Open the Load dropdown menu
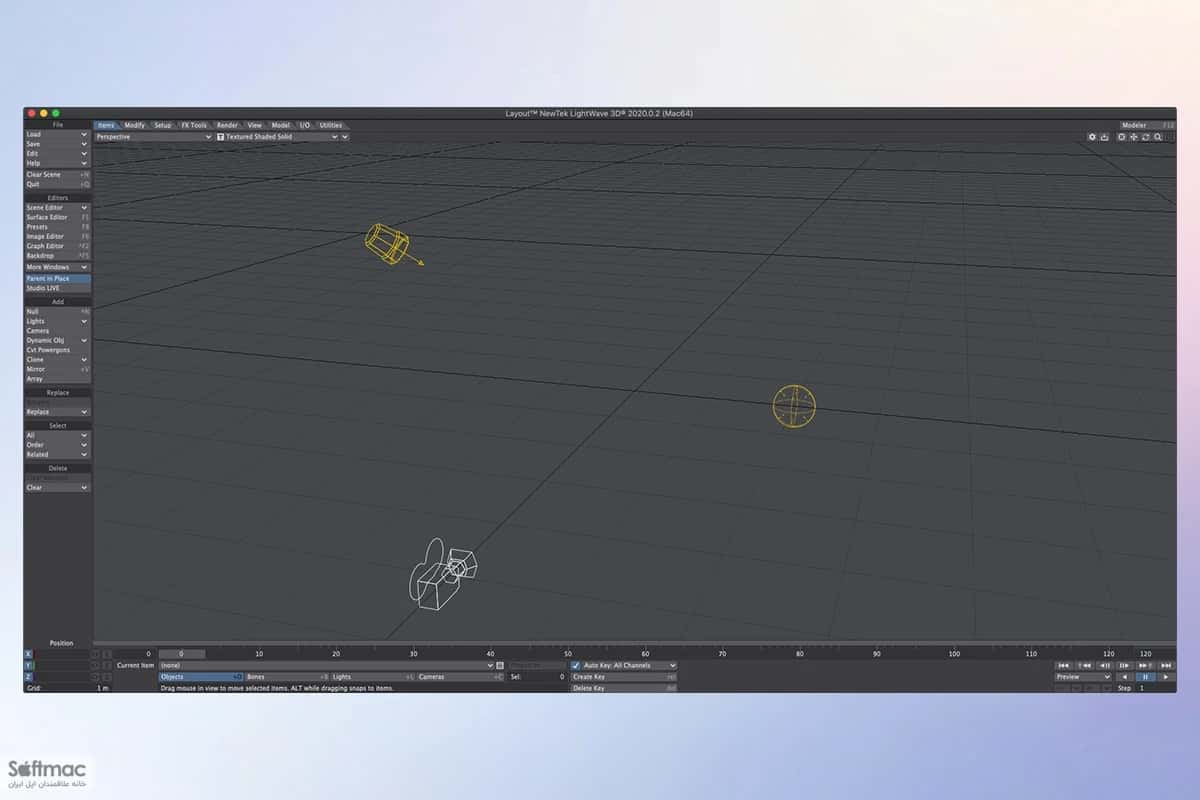This screenshot has width=1200, height=800. point(57,134)
